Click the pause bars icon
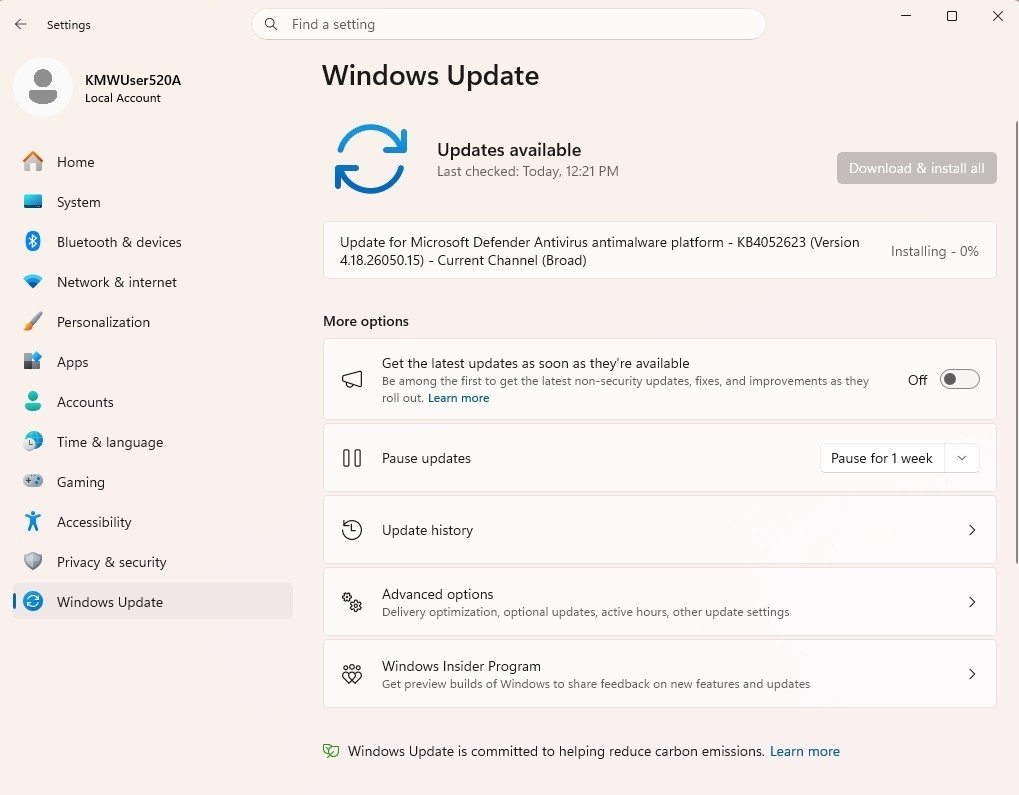The height and width of the screenshot is (795, 1019). [352, 458]
